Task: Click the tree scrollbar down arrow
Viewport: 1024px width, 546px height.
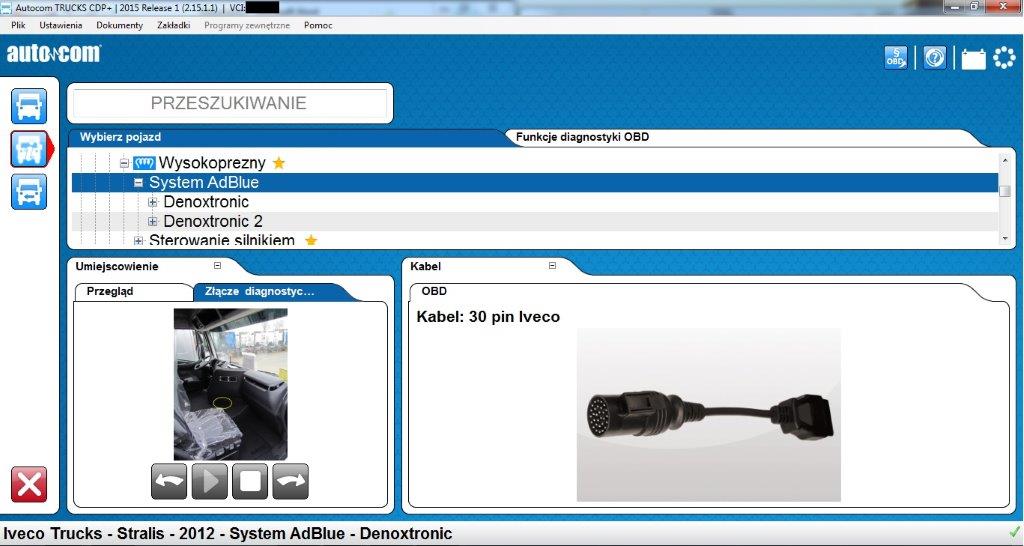Action: 1004,240
